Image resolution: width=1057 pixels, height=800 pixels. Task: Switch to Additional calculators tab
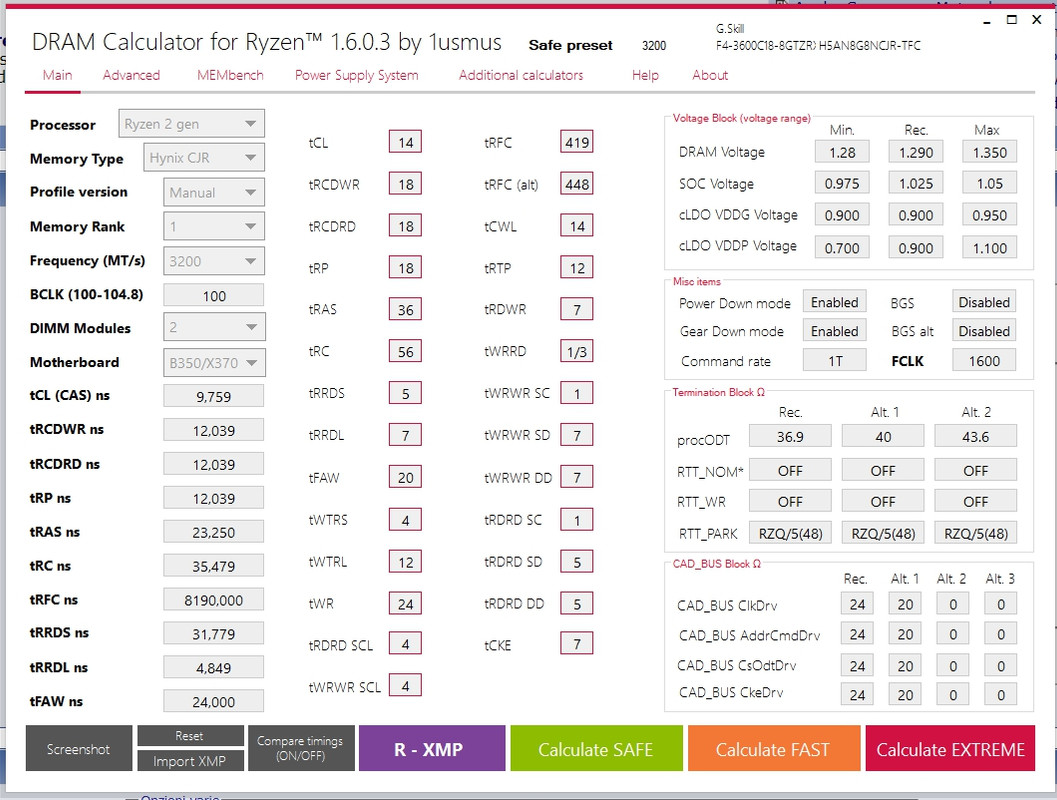520,75
